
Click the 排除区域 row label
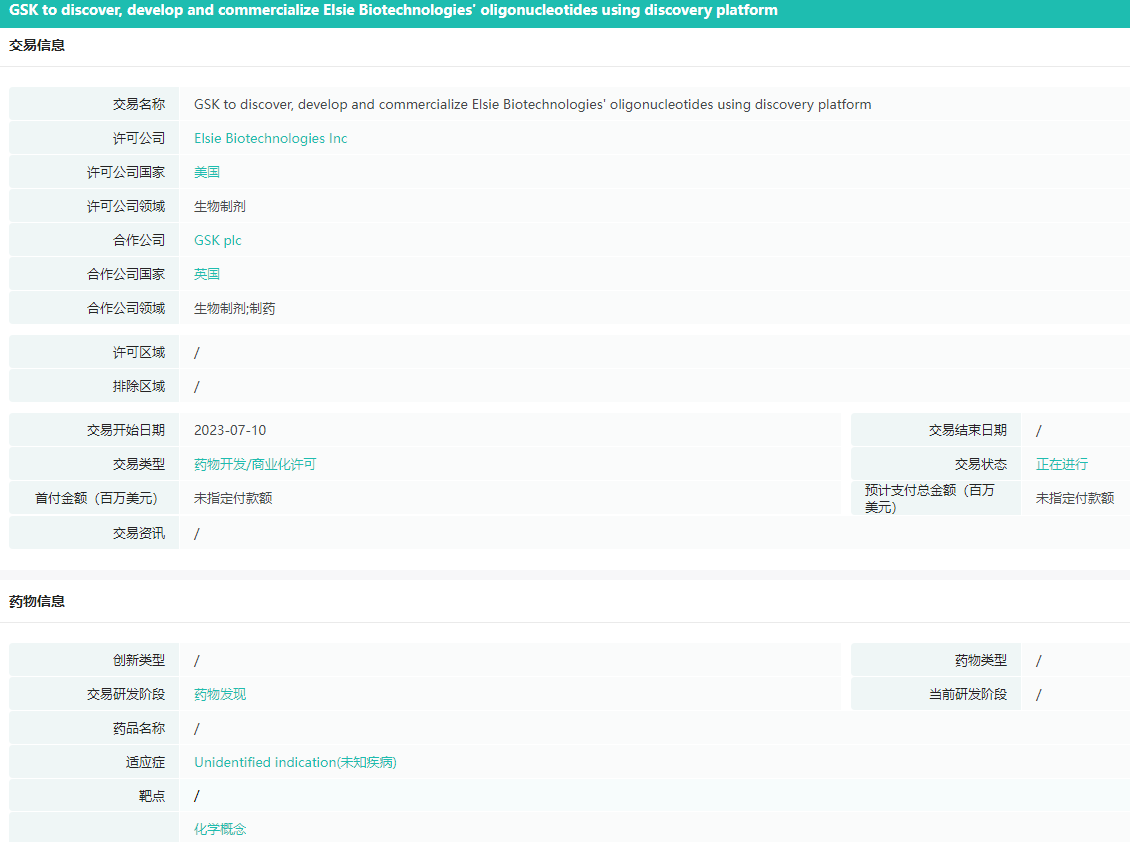138,386
